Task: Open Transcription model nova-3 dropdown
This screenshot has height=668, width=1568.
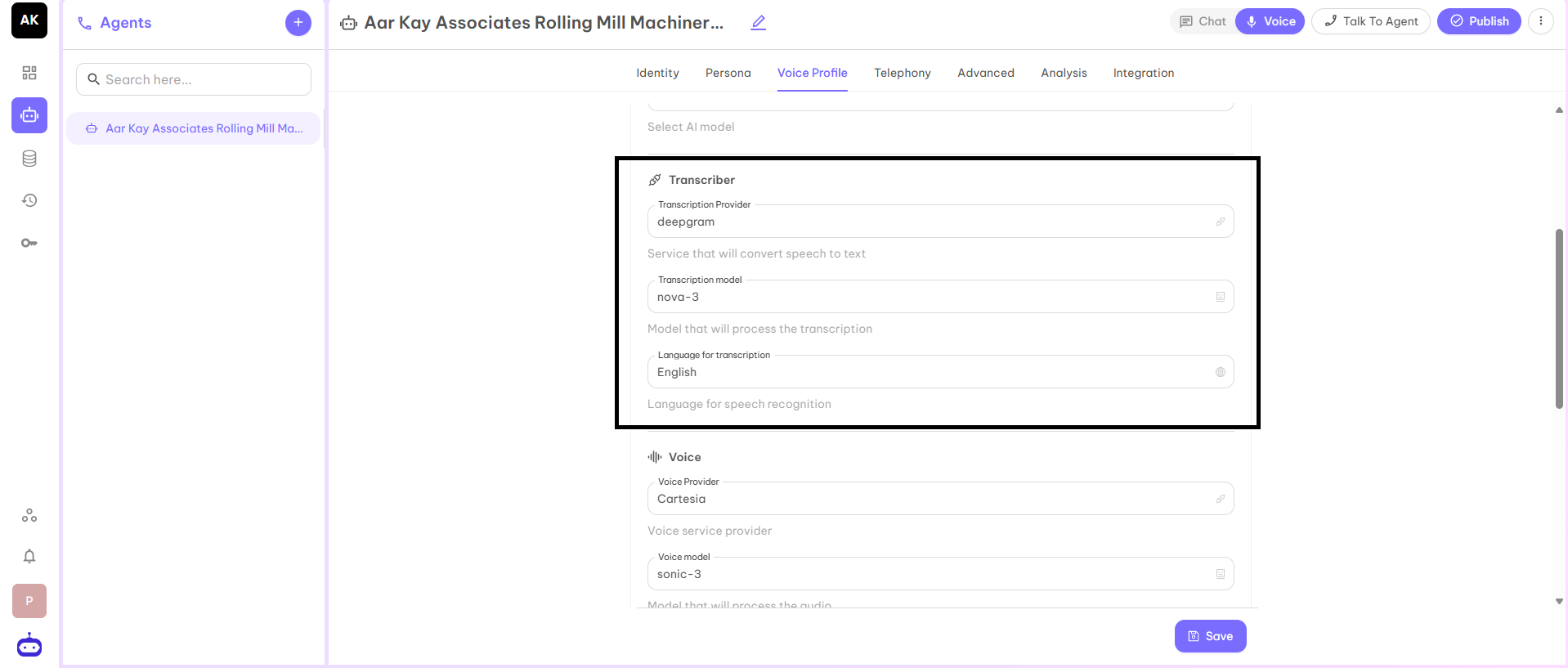Action: (940, 297)
